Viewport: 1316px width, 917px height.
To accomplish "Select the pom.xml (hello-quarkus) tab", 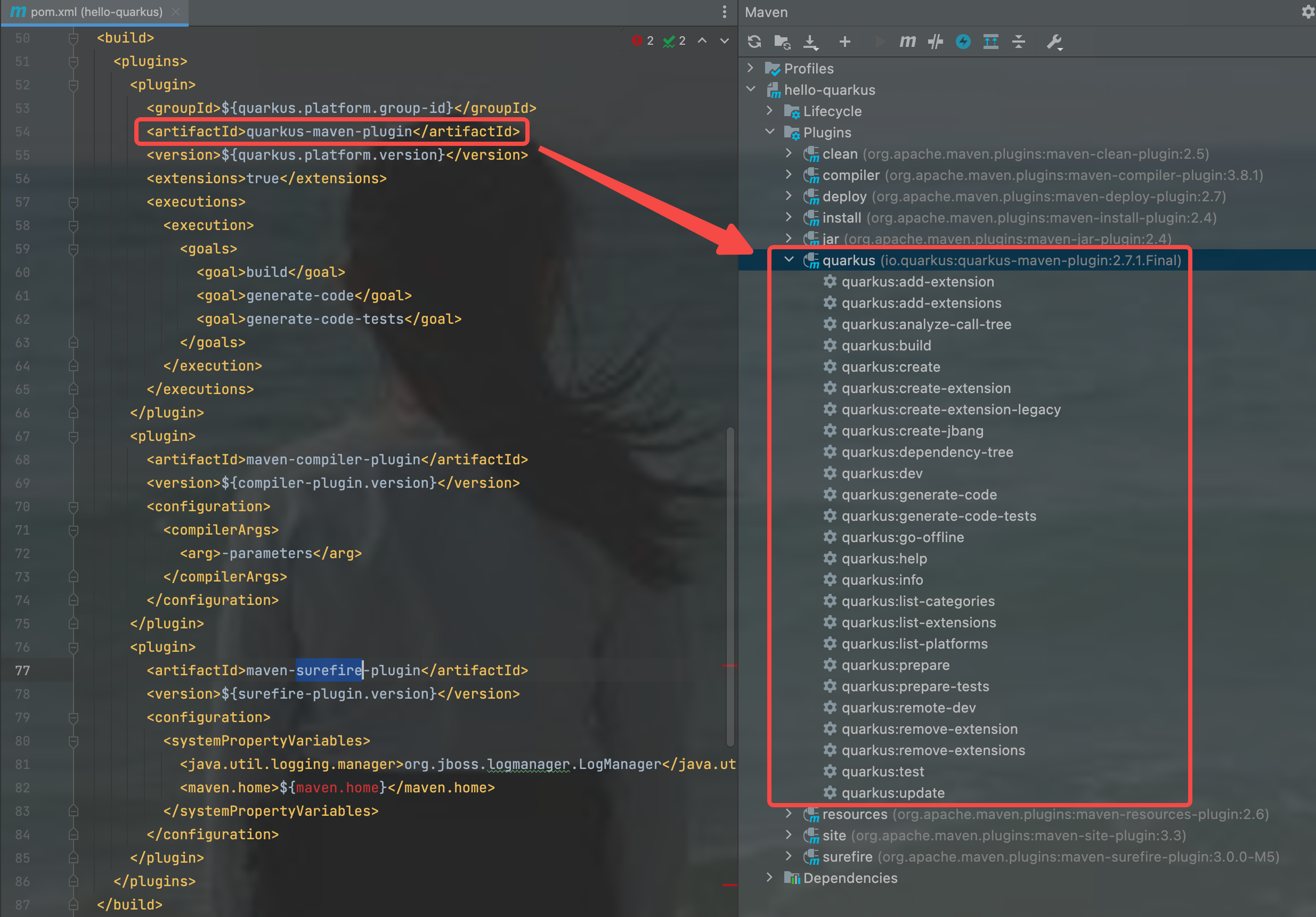I will [95, 12].
